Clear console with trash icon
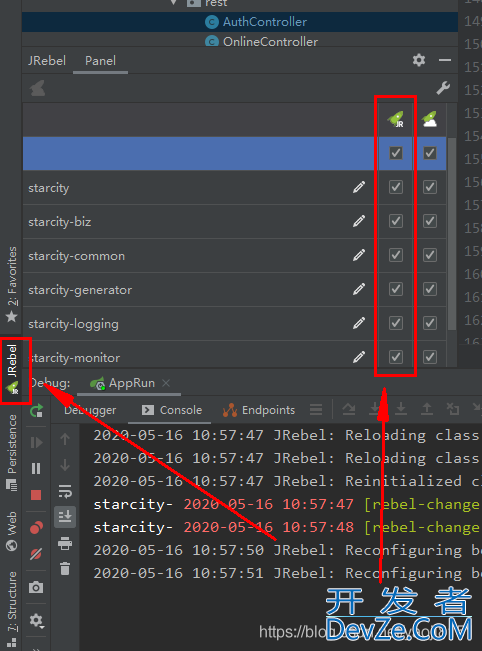 pyautogui.click(x=65, y=569)
